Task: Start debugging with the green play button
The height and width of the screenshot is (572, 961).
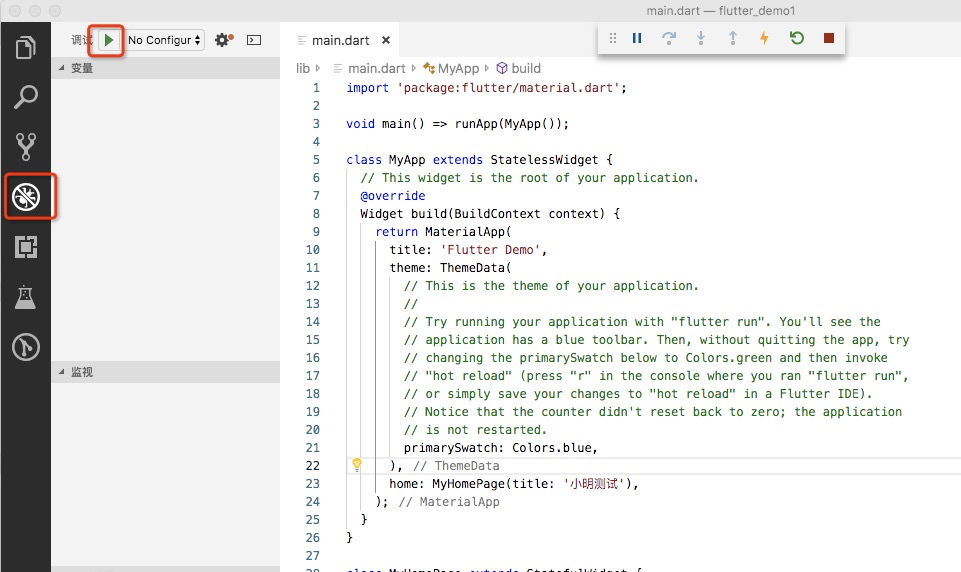Action: pyautogui.click(x=108, y=40)
